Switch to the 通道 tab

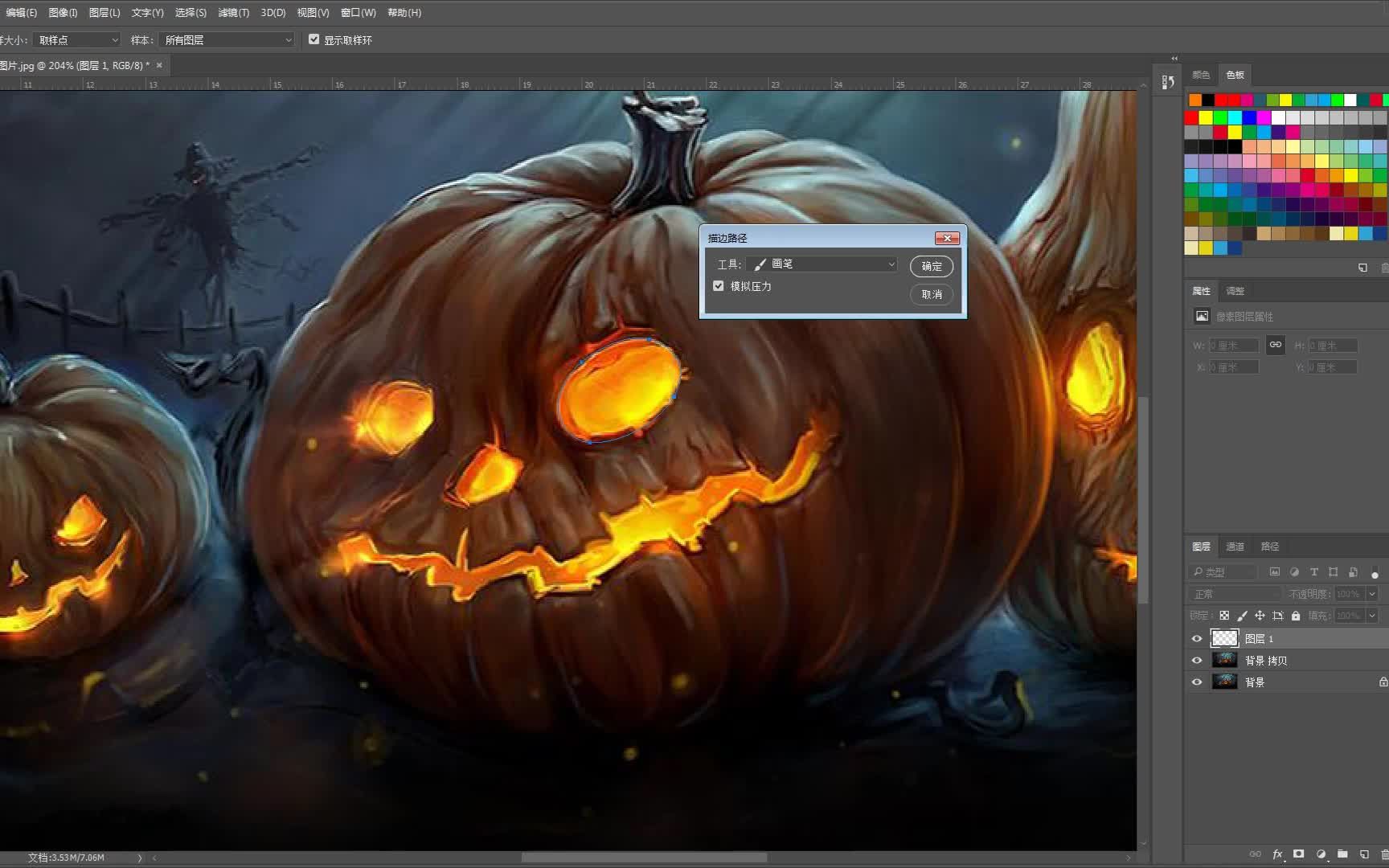click(1235, 547)
